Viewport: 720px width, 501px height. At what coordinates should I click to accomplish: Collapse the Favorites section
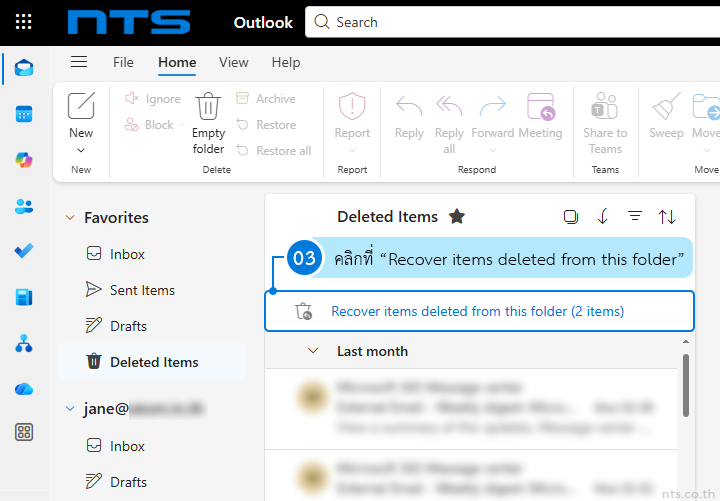pos(70,217)
